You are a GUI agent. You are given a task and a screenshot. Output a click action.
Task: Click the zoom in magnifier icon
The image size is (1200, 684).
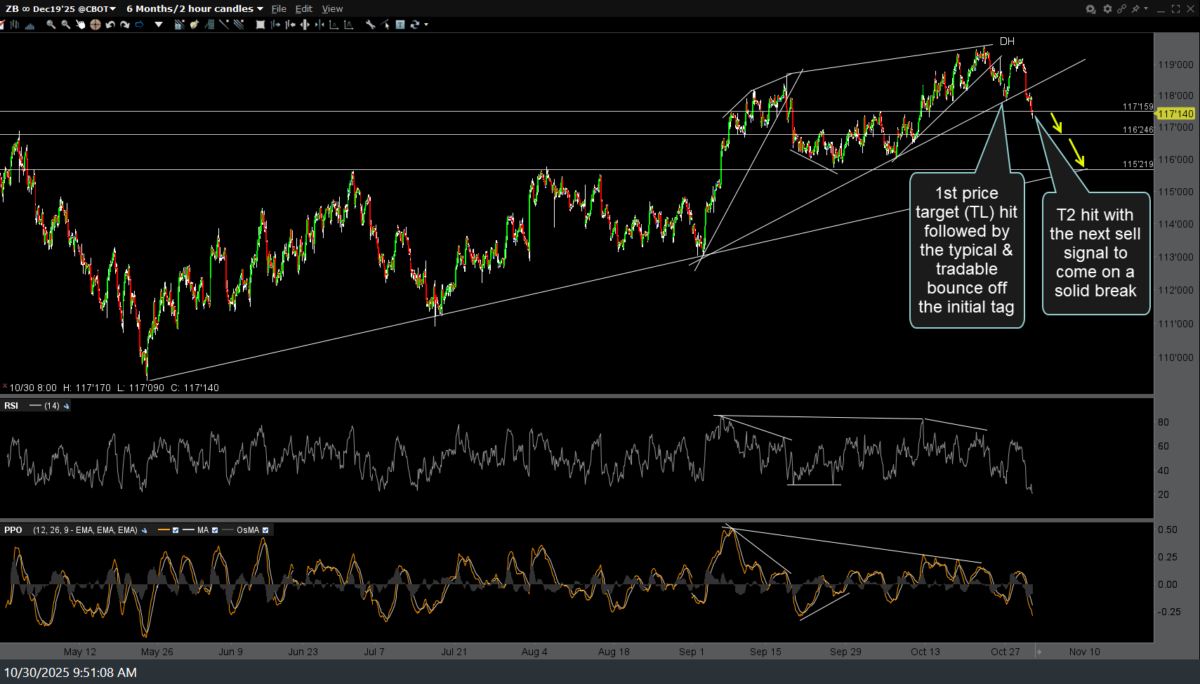(51, 24)
